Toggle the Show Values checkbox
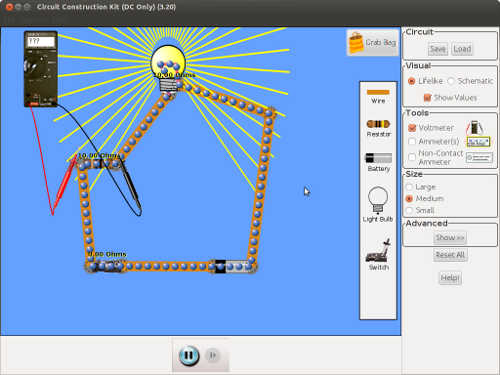 [427, 98]
